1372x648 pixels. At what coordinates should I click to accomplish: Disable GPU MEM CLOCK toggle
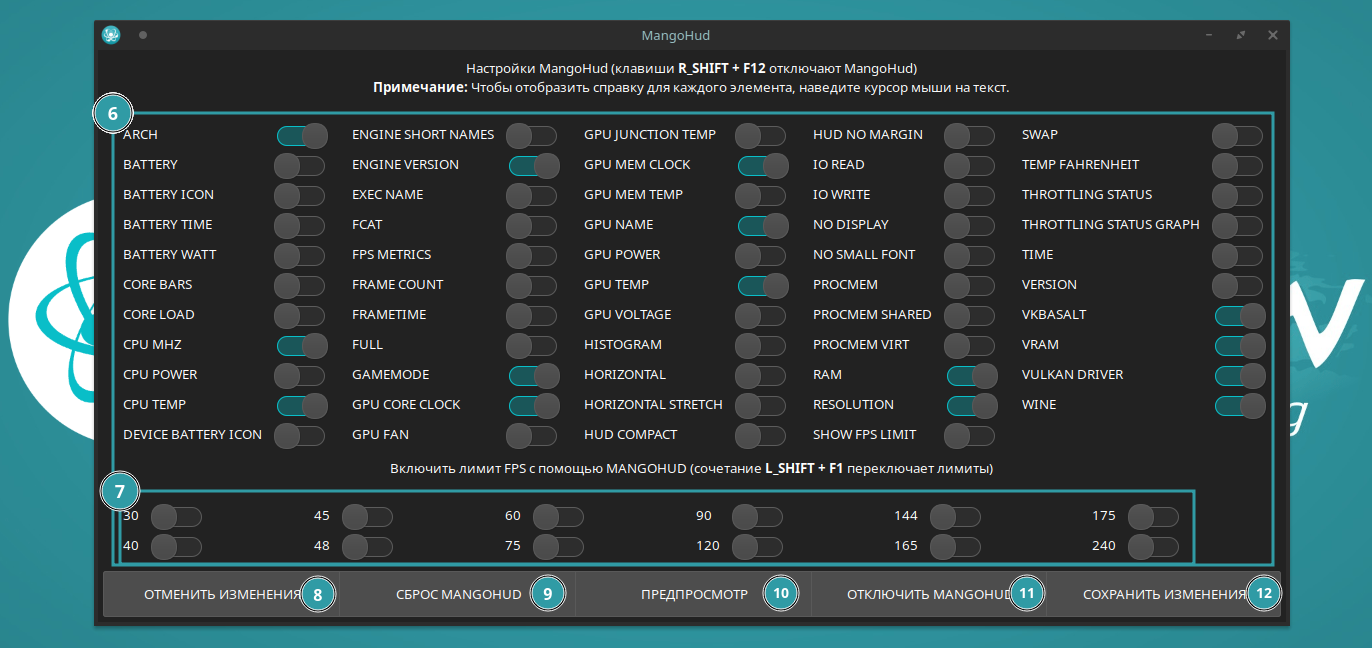(x=763, y=165)
